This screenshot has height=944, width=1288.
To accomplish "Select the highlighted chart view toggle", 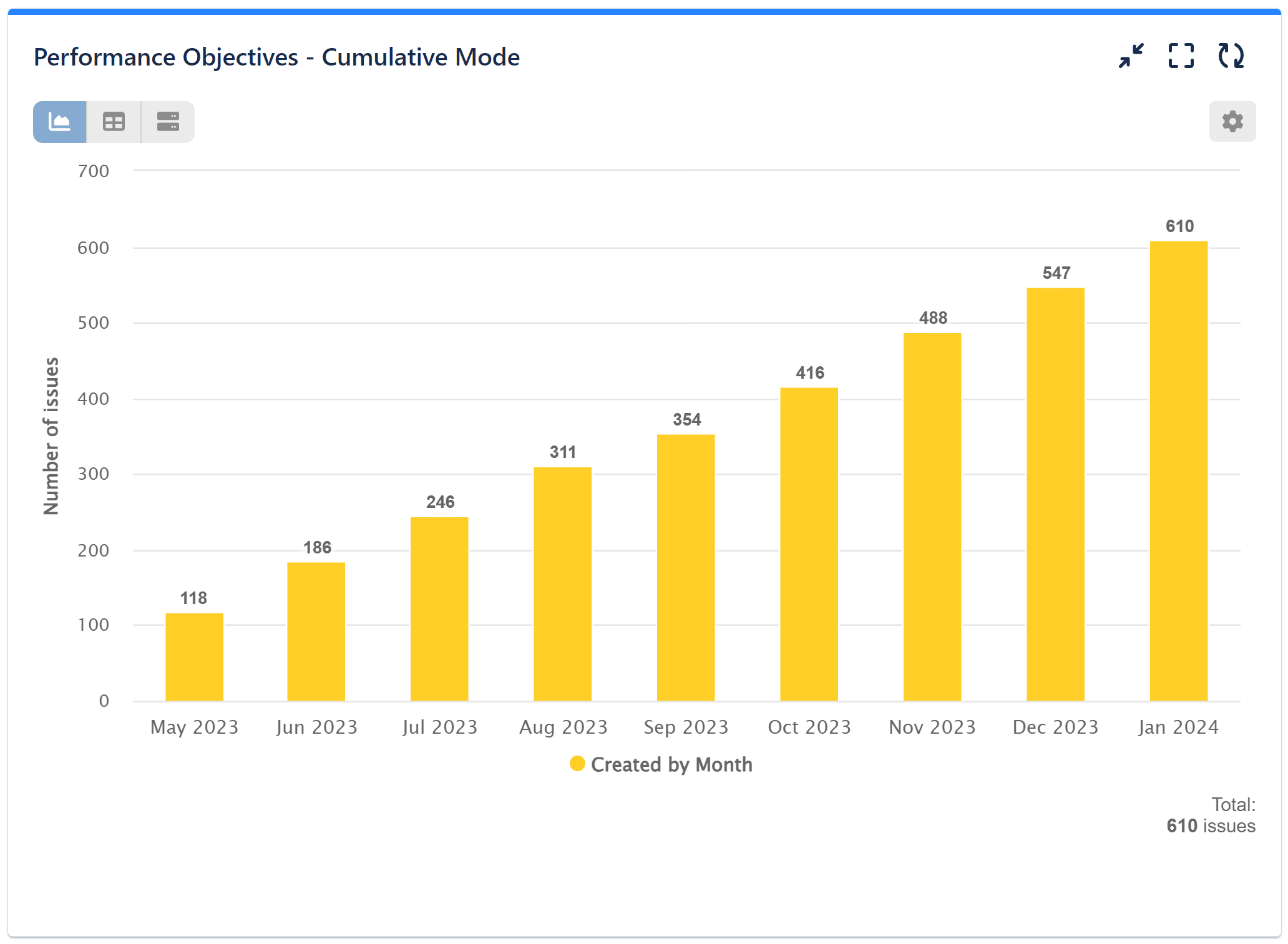I will [x=60, y=122].
